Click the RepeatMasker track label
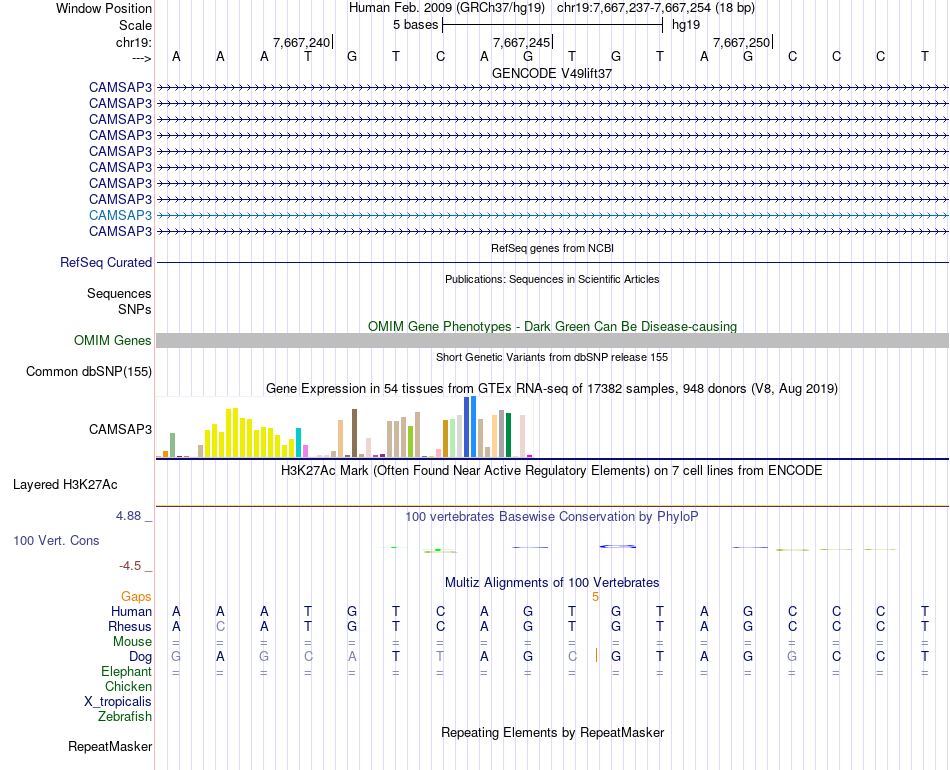This screenshot has height=770, width=950. click(110, 746)
